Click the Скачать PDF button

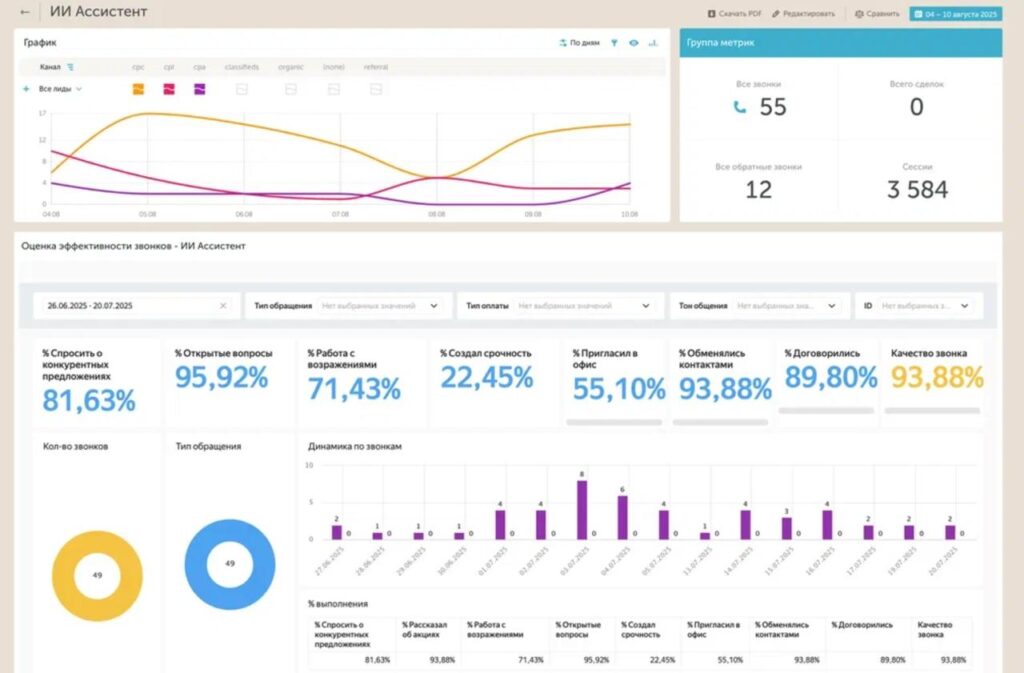click(734, 14)
